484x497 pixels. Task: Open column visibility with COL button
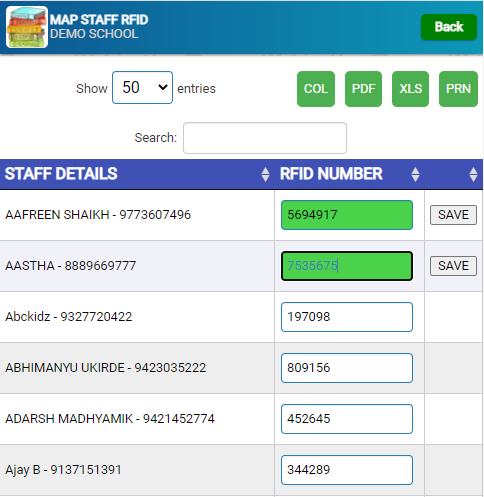click(316, 89)
